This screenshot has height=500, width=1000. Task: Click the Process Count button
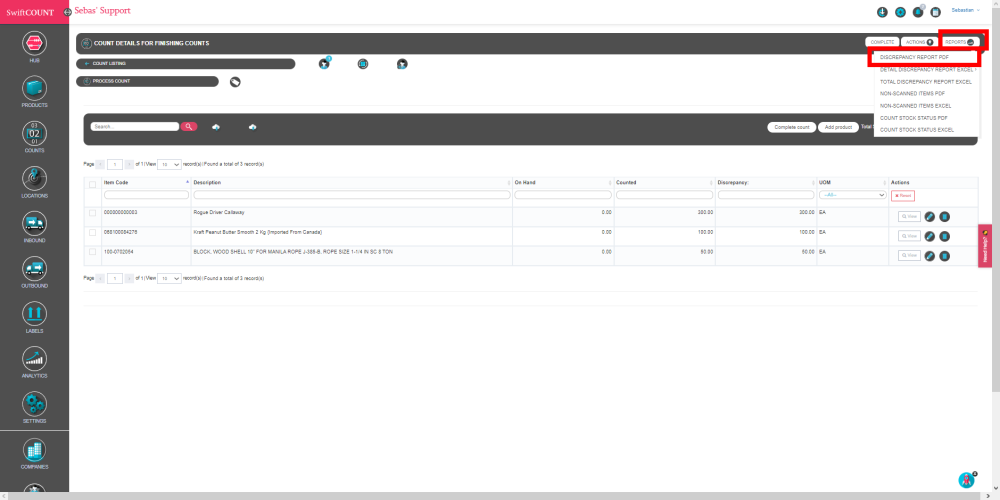point(147,82)
